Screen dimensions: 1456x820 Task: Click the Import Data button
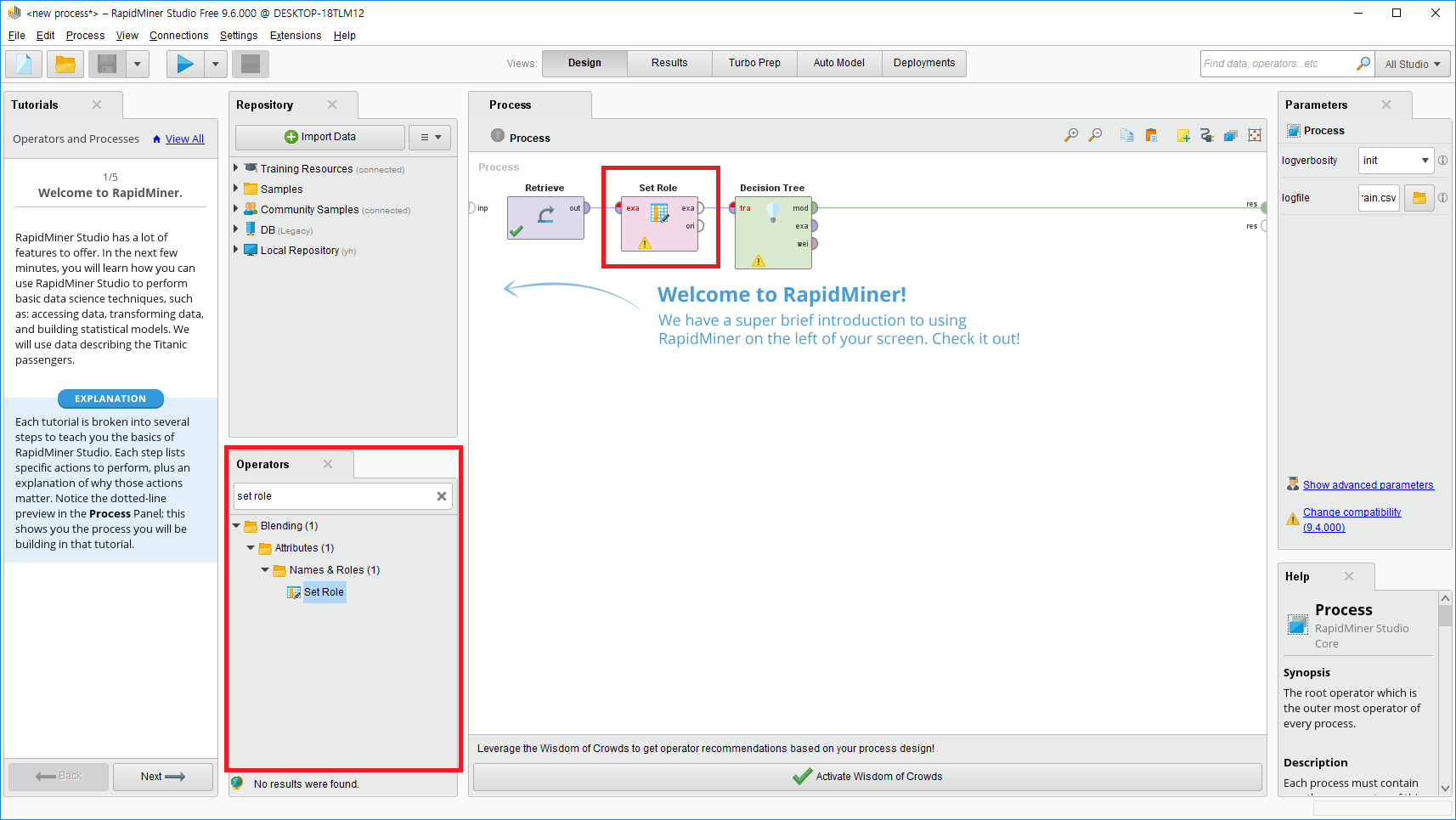pyautogui.click(x=320, y=138)
